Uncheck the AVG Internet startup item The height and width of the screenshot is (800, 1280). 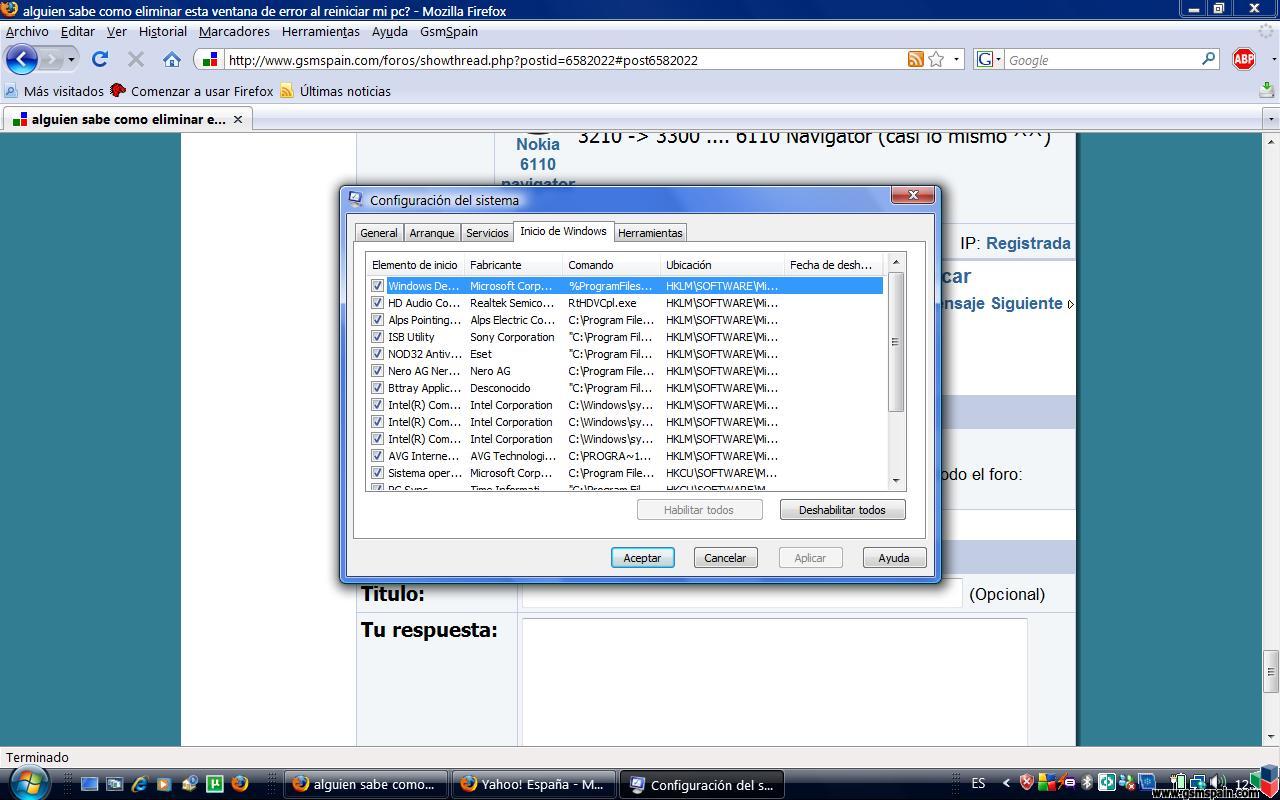pyautogui.click(x=377, y=456)
